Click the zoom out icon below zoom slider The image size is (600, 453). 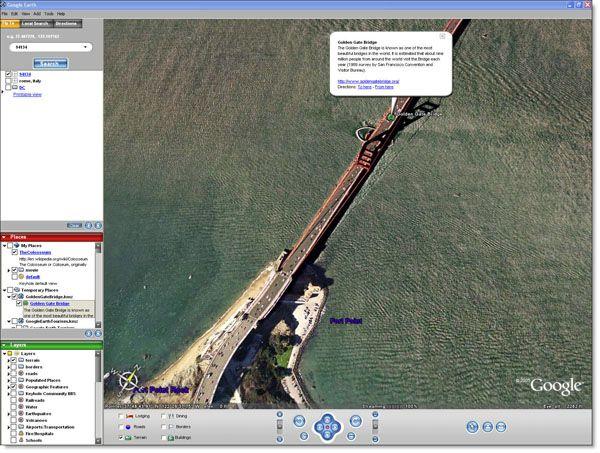coord(280,439)
